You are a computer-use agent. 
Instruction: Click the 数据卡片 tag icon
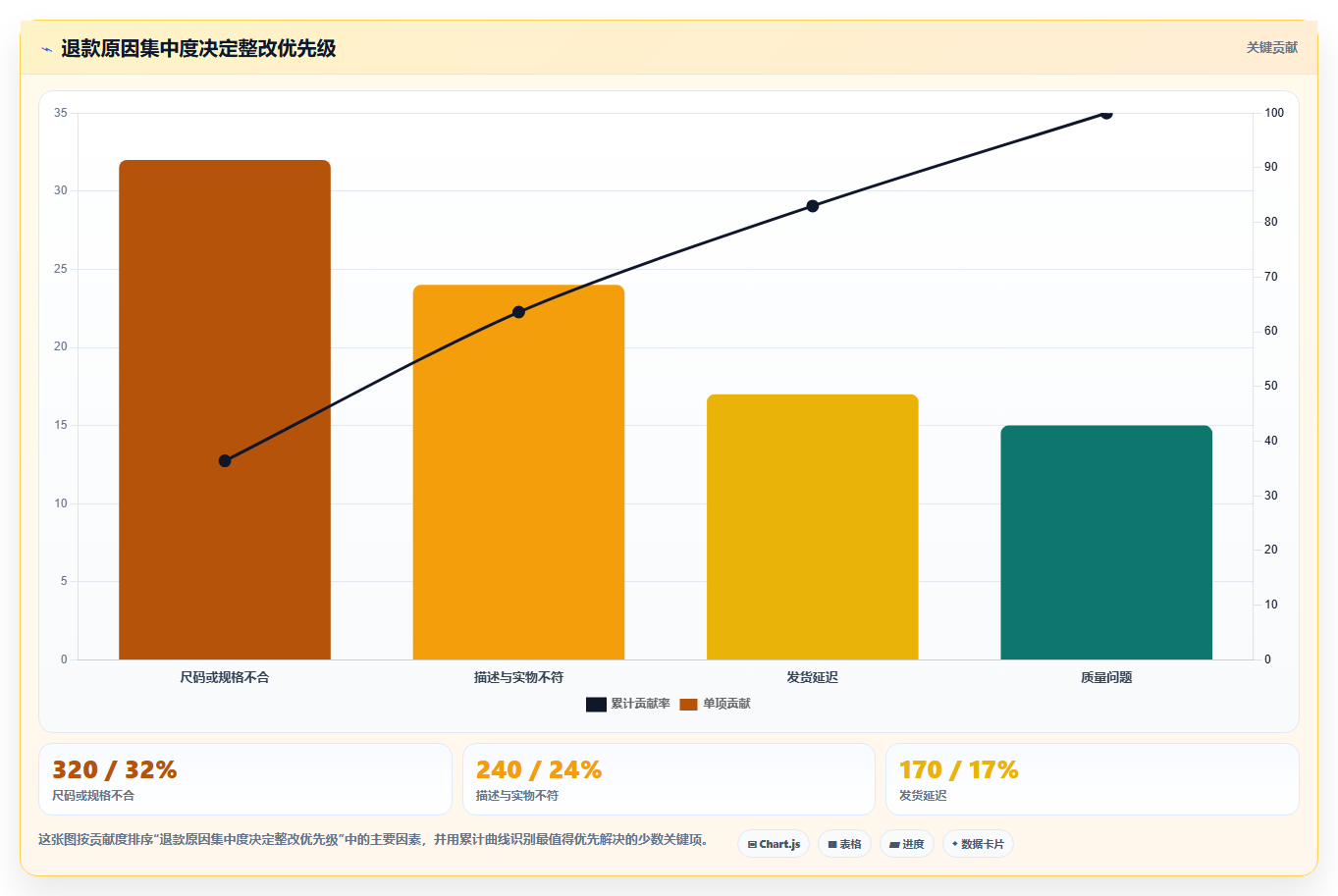955,844
